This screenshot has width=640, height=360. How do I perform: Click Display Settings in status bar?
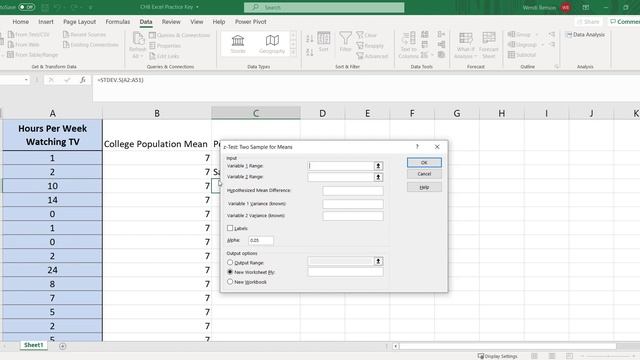pos(498,356)
